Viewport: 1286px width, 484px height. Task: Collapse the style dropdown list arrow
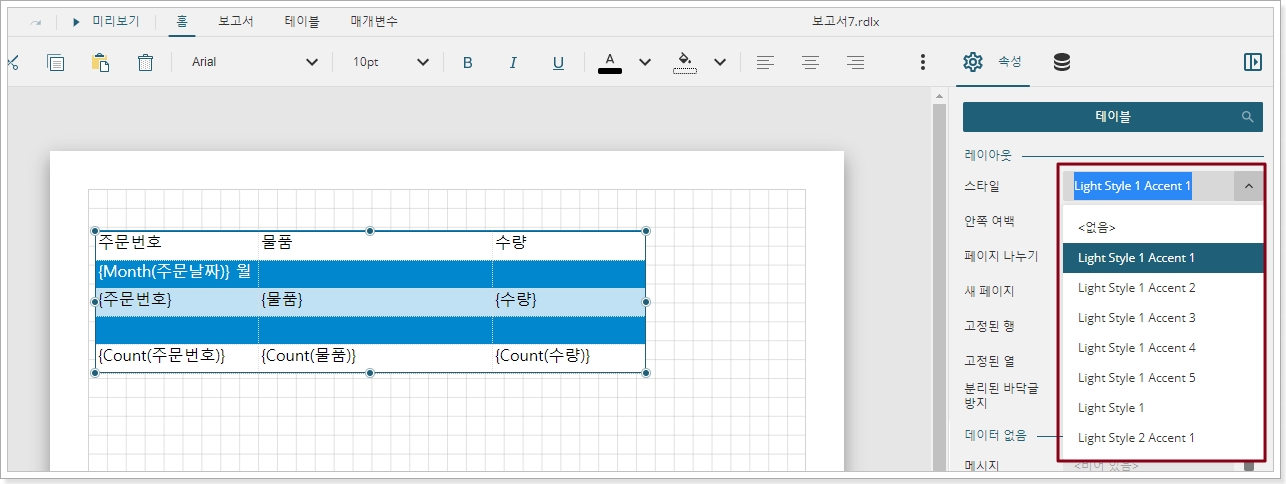coord(1248,186)
